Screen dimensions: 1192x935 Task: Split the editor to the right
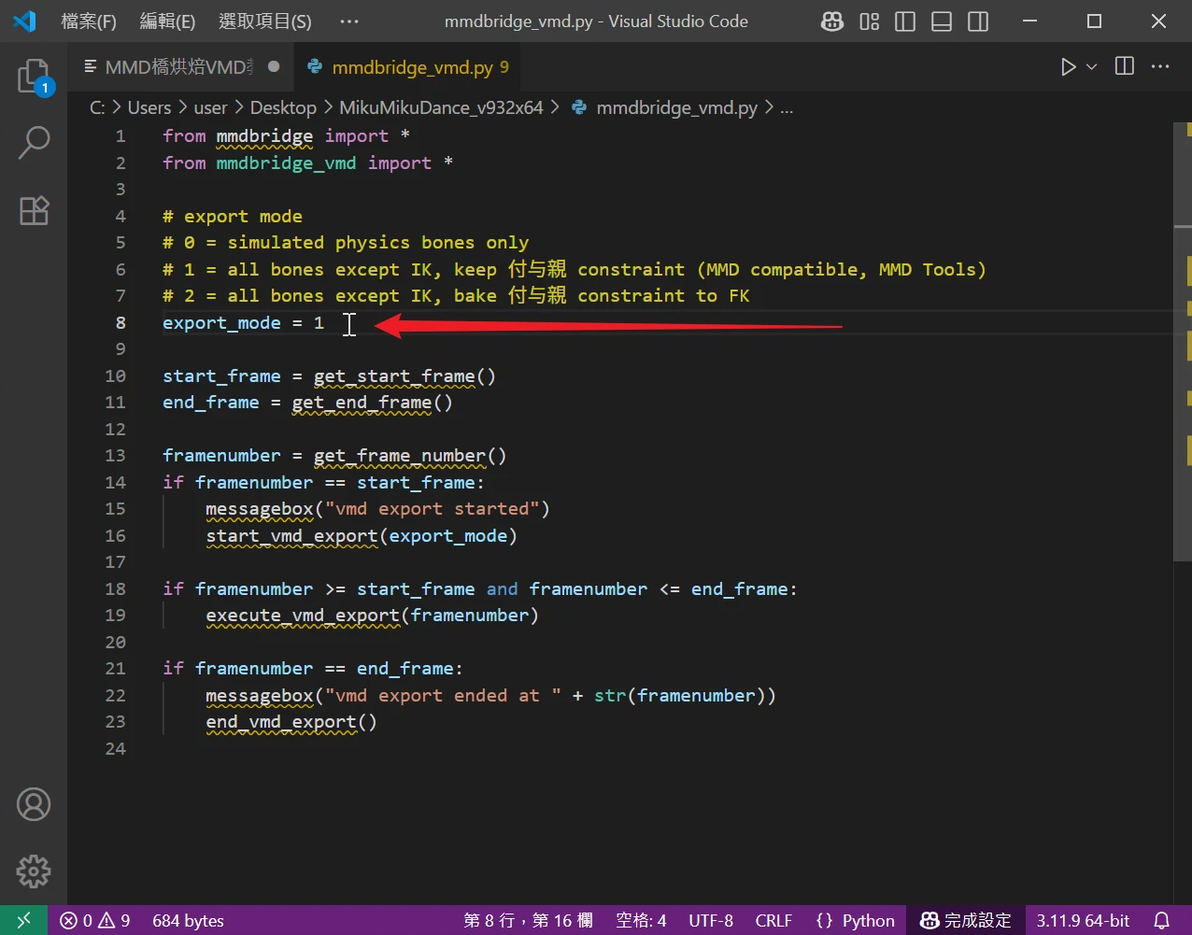tap(1124, 66)
